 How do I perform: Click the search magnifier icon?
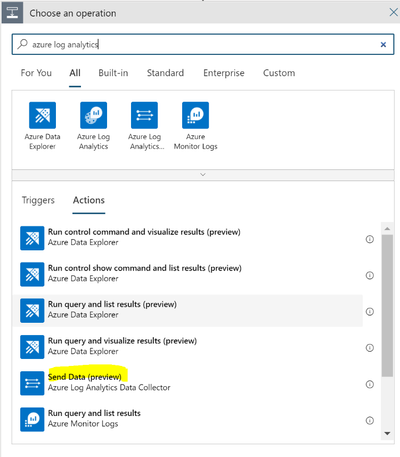tap(22, 44)
